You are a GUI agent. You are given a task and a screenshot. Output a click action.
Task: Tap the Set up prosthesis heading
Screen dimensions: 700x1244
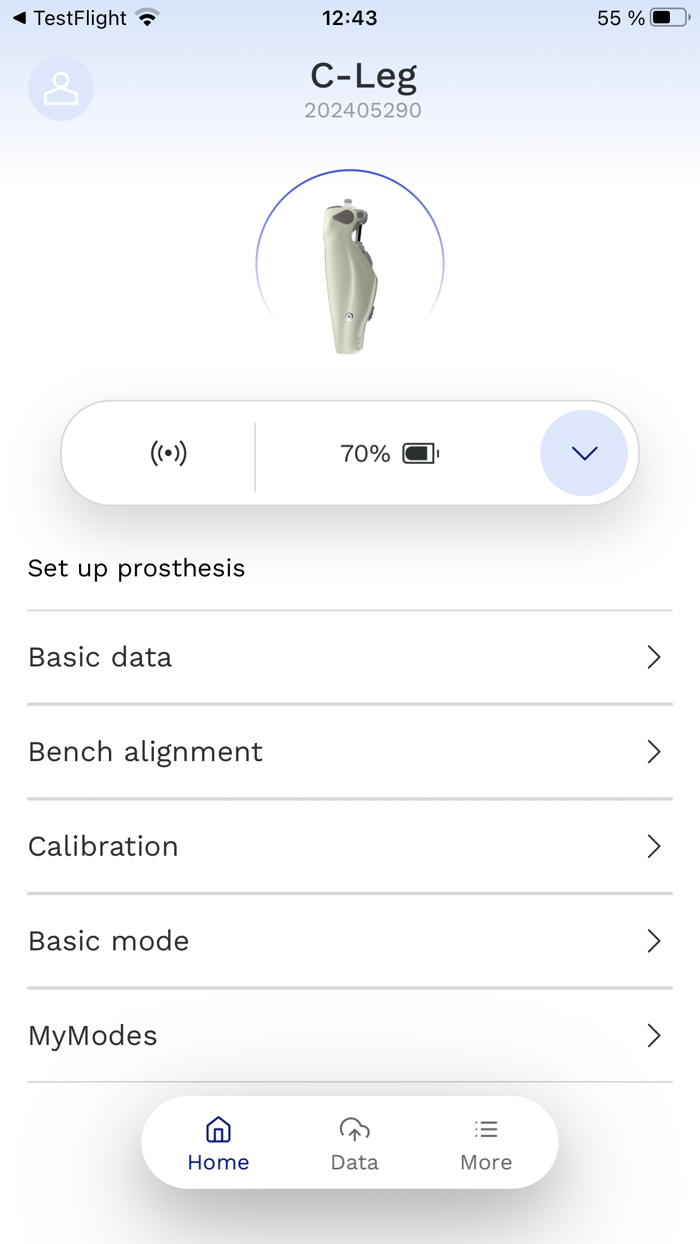(136, 568)
